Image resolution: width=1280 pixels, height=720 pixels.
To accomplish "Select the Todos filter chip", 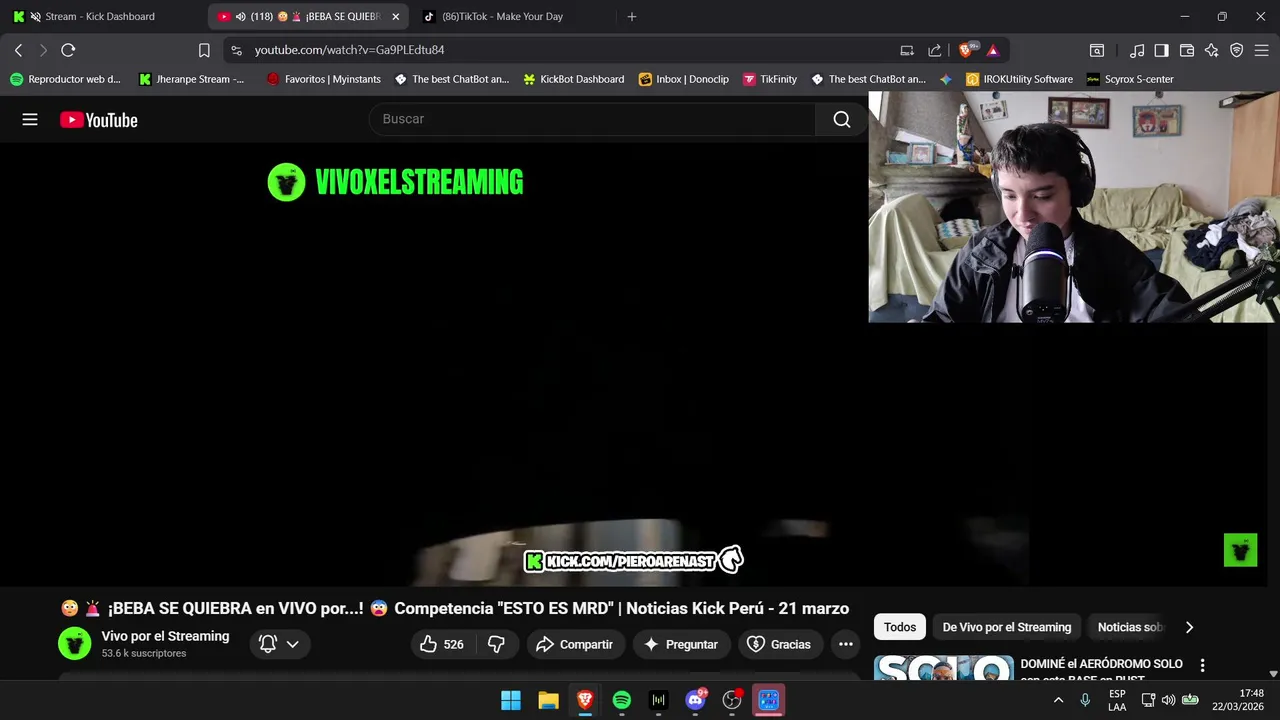I will tap(900, 627).
